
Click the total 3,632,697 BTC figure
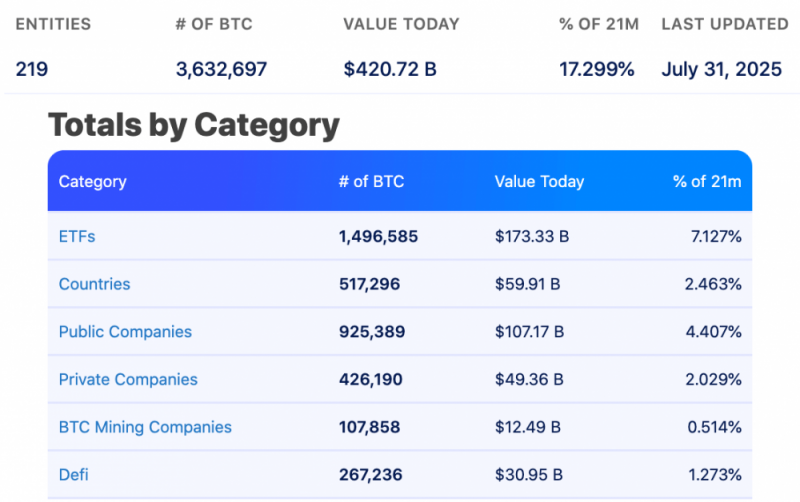tap(221, 69)
